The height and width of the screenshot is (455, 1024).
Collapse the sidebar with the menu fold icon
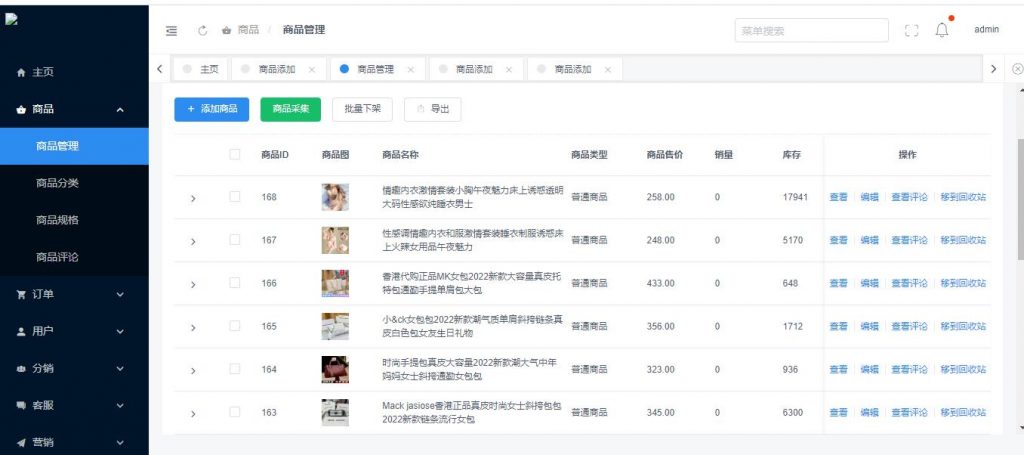(x=171, y=30)
